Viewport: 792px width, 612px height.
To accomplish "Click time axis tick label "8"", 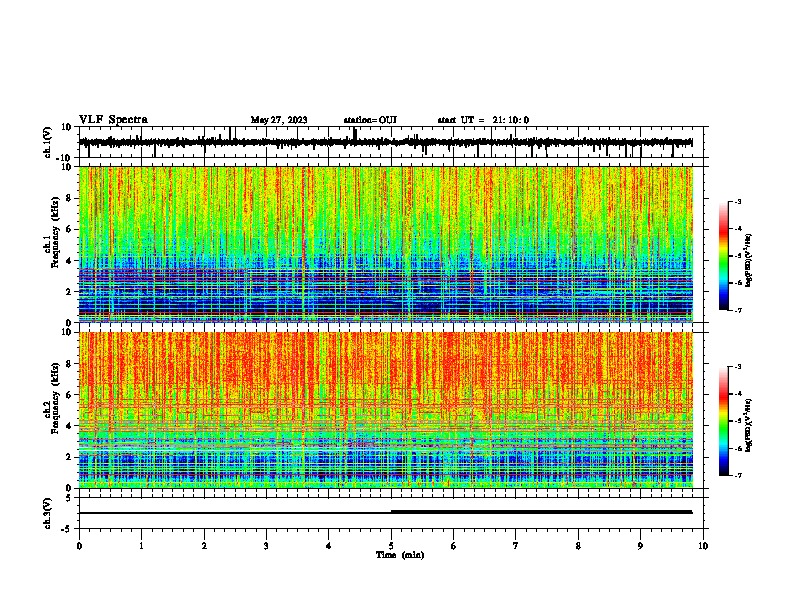I will point(578,546).
